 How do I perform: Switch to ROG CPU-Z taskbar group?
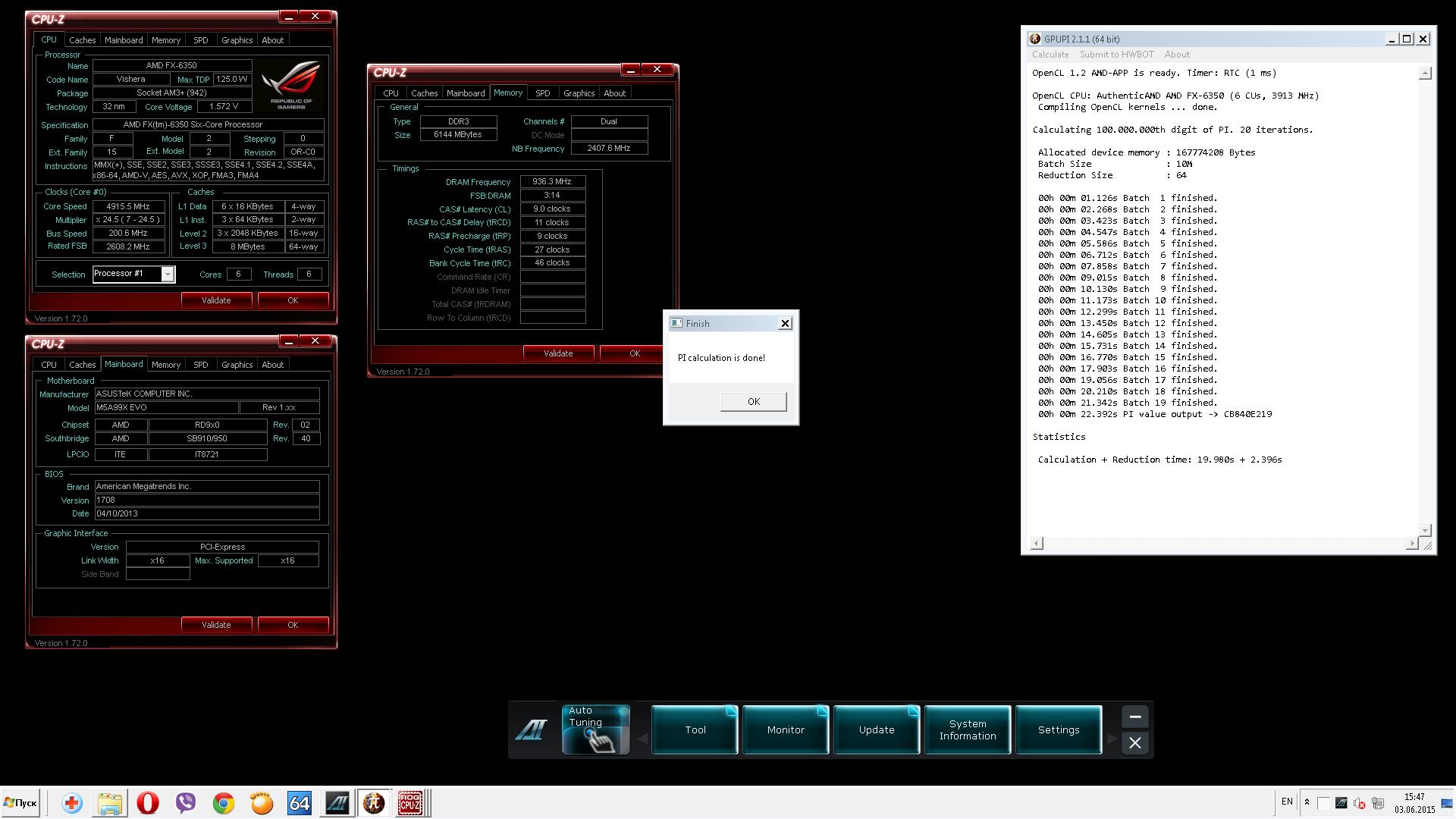coord(411,803)
